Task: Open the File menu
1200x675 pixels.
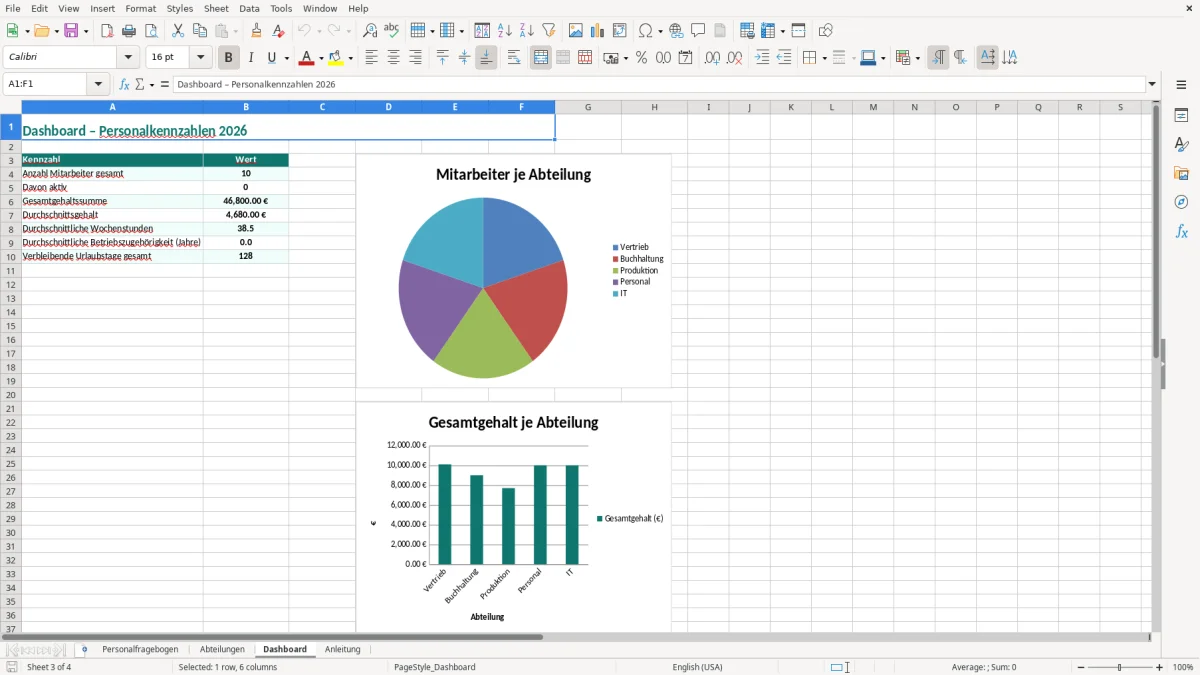Action: click(13, 8)
